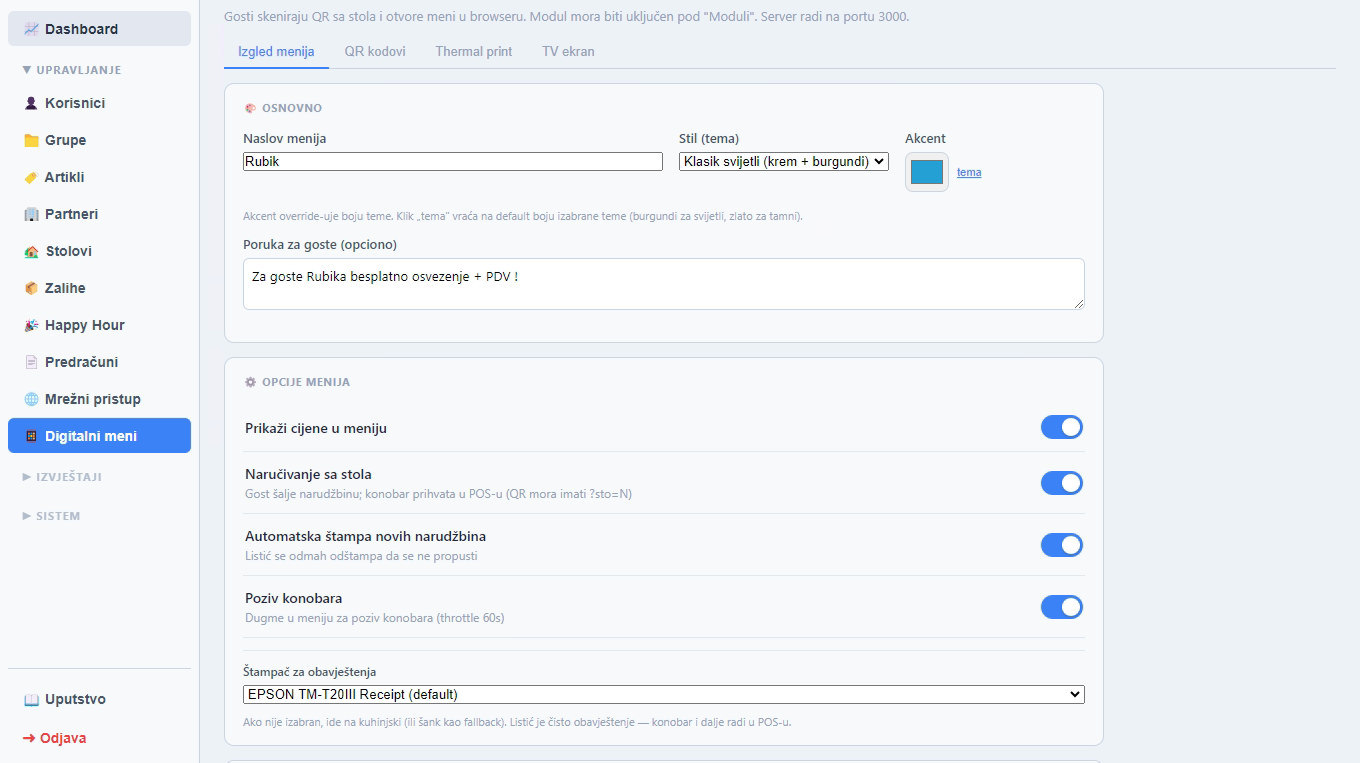Open the blue Akcent color swatch
Viewport: 1360px width, 763px height.
coord(927,172)
